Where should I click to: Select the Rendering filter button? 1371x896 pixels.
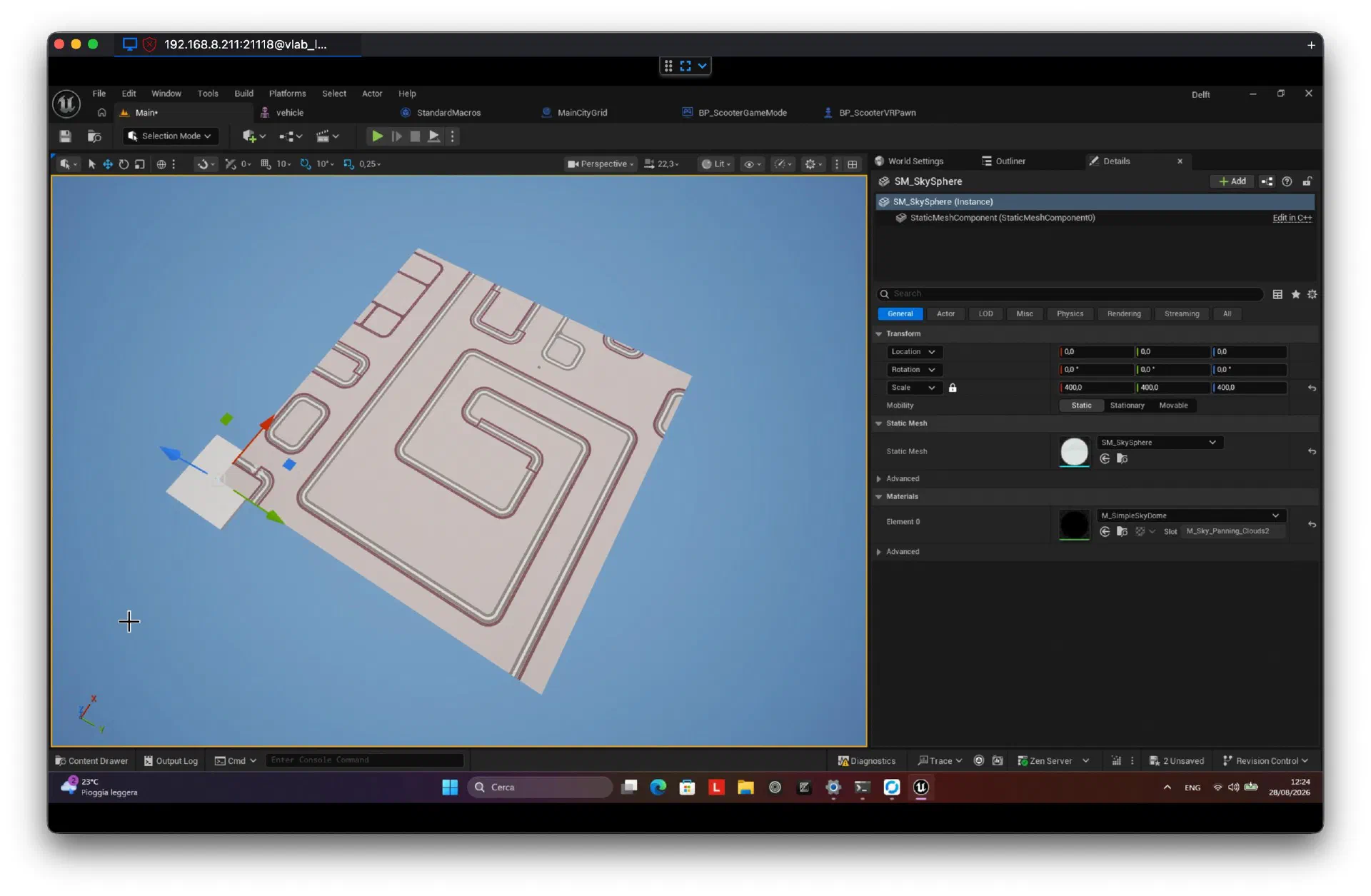pos(1123,313)
